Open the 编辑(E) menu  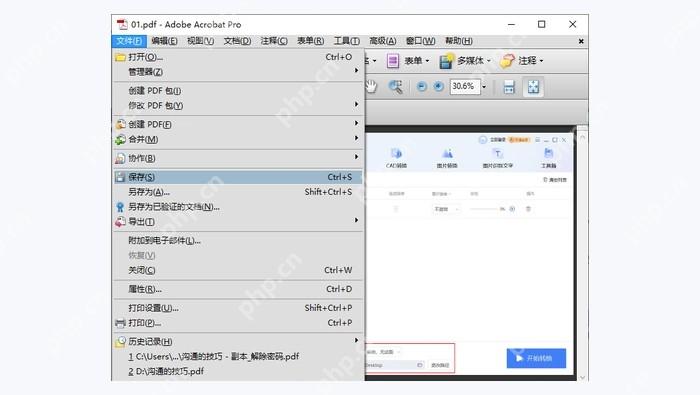tap(164, 41)
